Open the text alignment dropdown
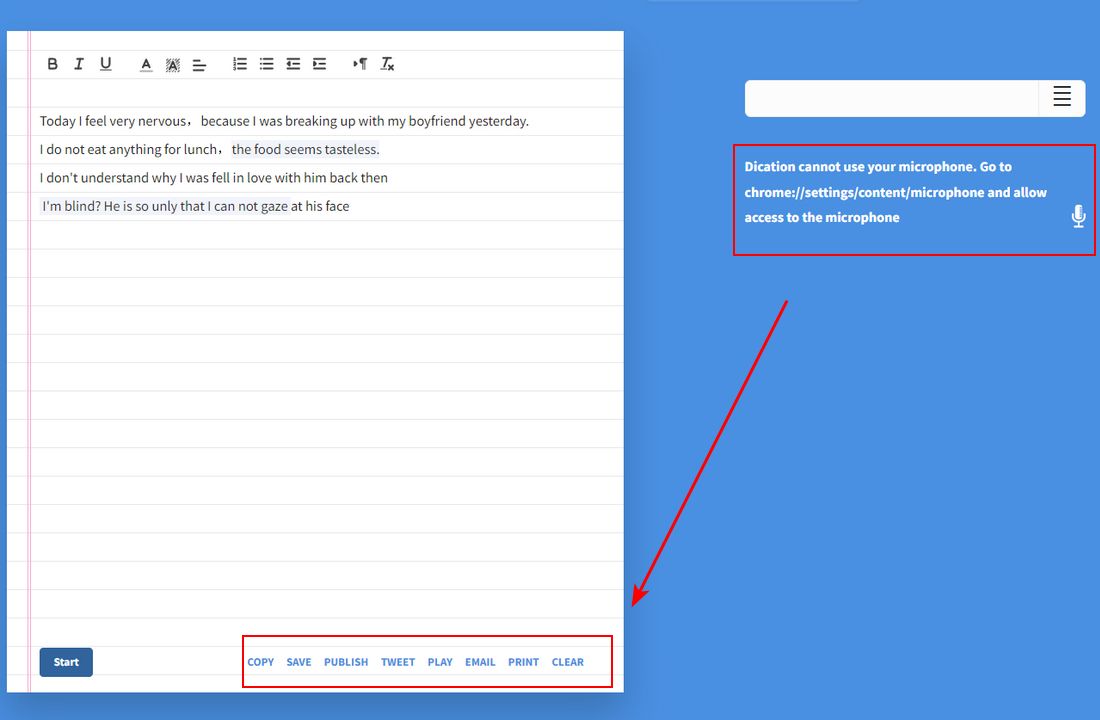The height and width of the screenshot is (720, 1100). (x=199, y=65)
